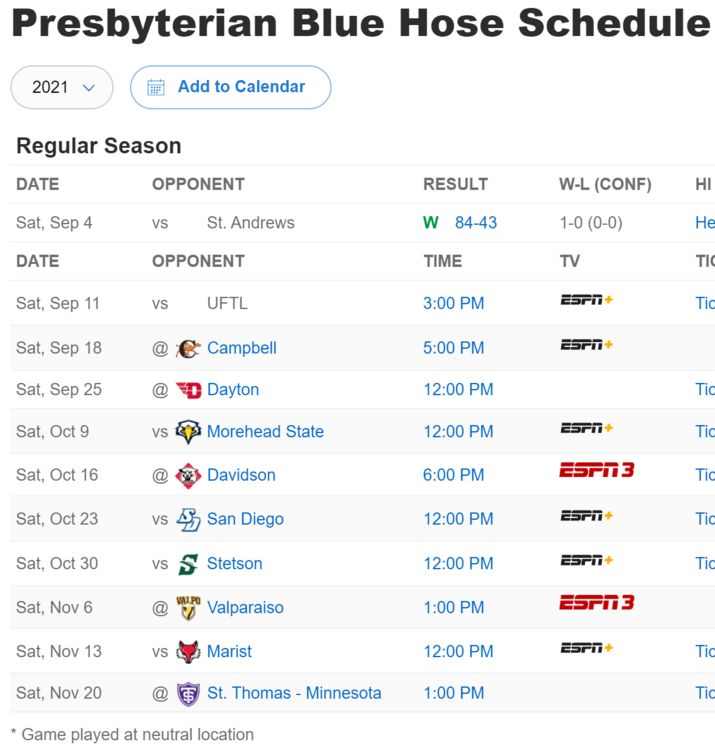715x750 pixels.
Task: Click the San Diego logo icon
Action: (188, 519)
